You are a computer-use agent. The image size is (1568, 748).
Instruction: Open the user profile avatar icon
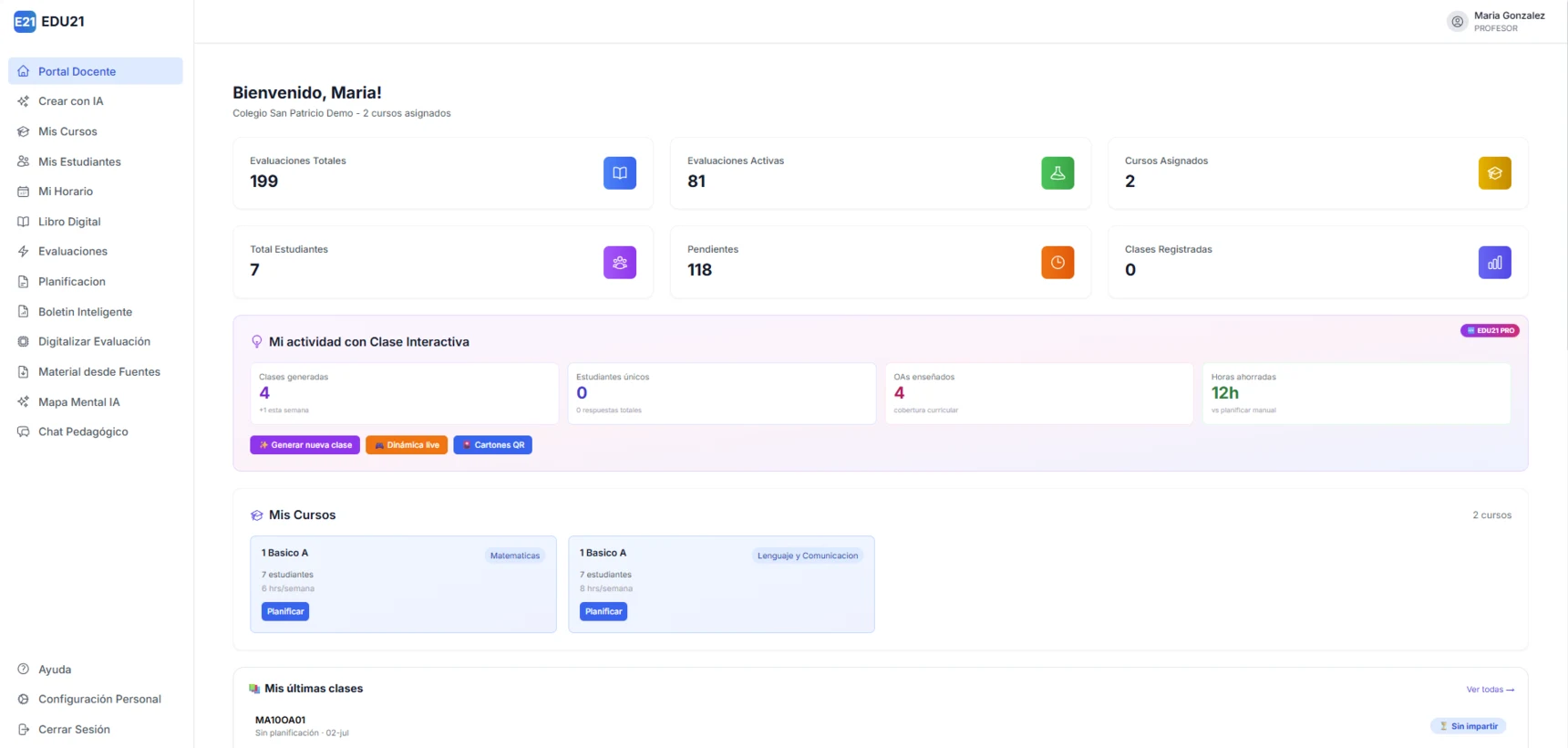pyautogui.click(x=1457, y=22)
